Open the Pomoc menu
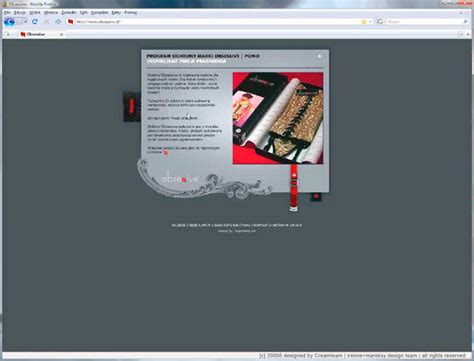 (x=131, y=12)
